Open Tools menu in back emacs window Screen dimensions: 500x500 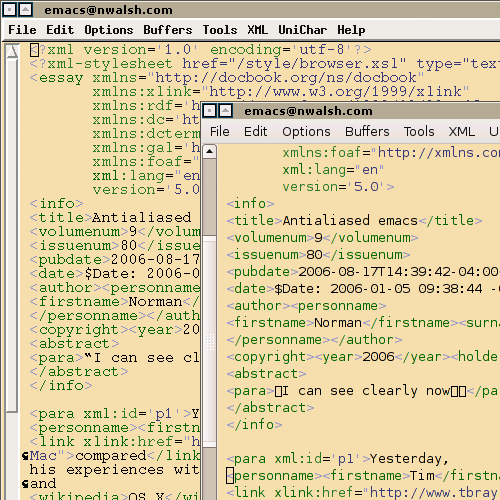click(220, 30)
